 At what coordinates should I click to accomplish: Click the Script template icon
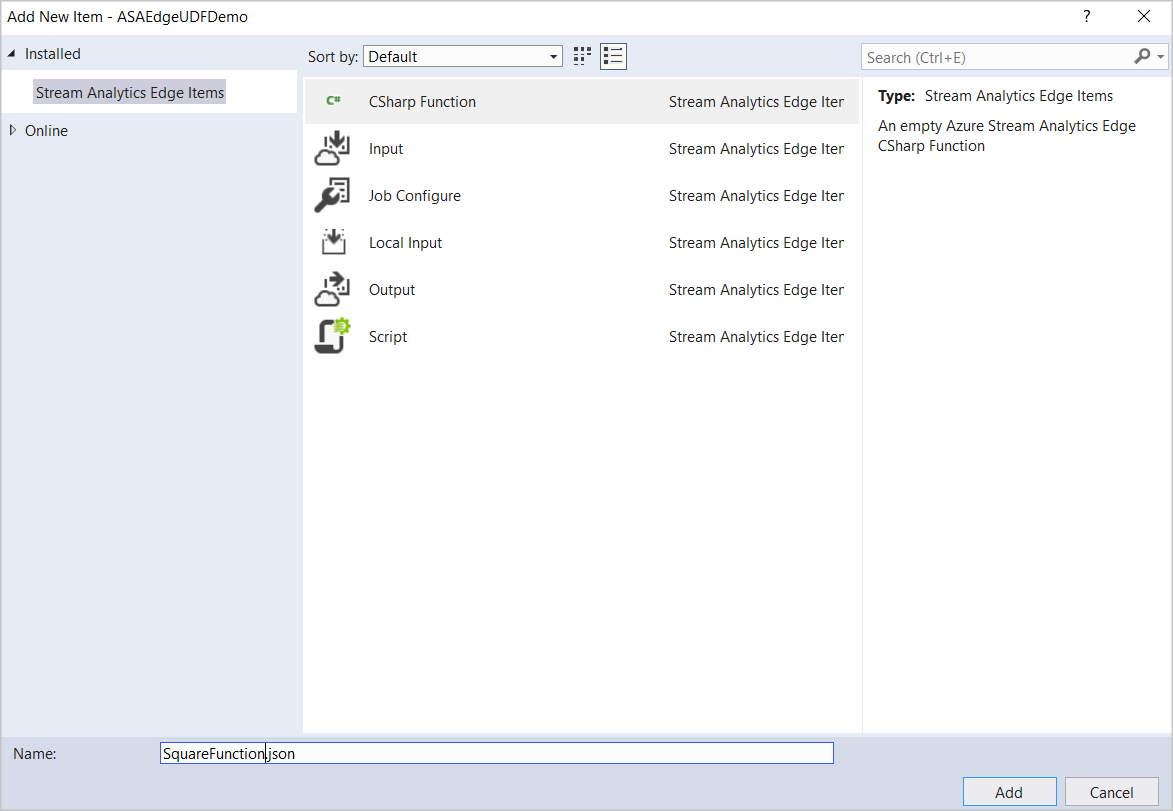coord(331,336)
